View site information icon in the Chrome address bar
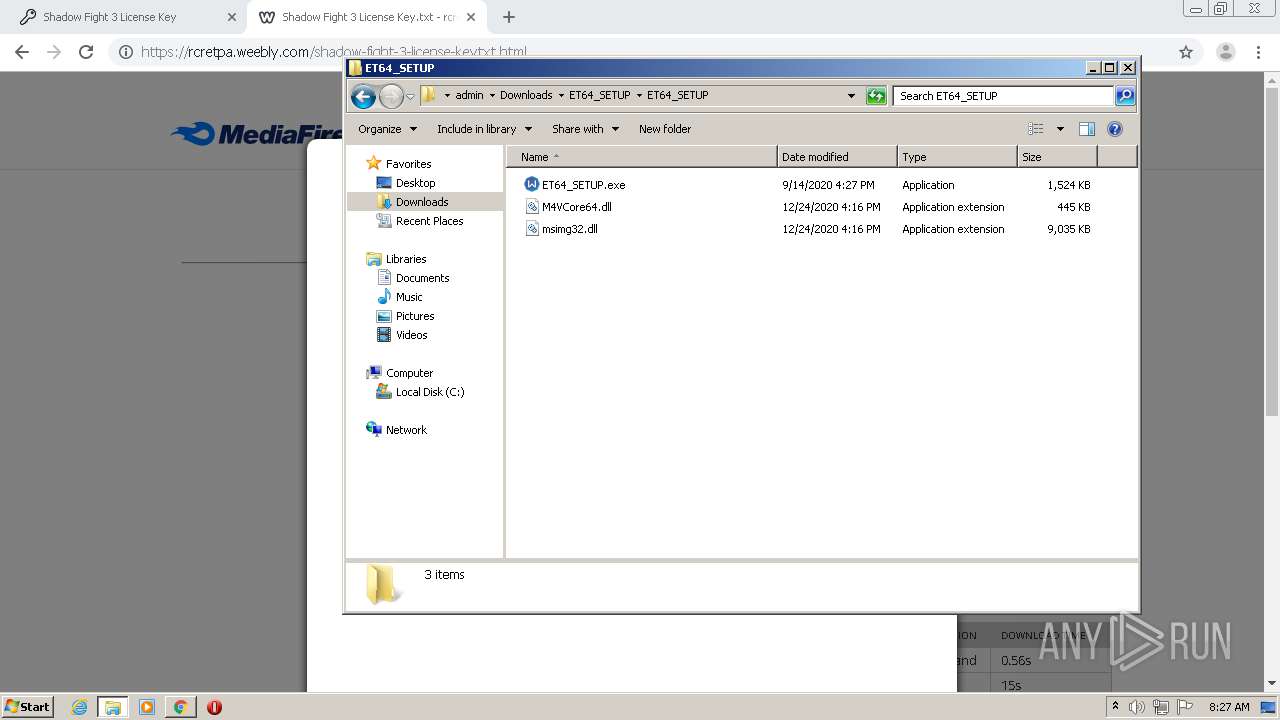1280x720 pixels. click(126, 52)
